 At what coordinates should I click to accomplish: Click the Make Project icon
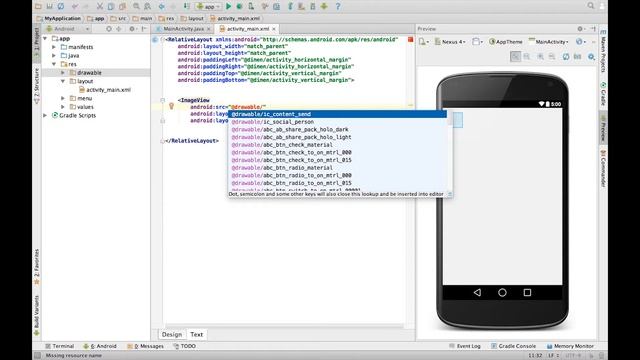click(x=187, y=6)
